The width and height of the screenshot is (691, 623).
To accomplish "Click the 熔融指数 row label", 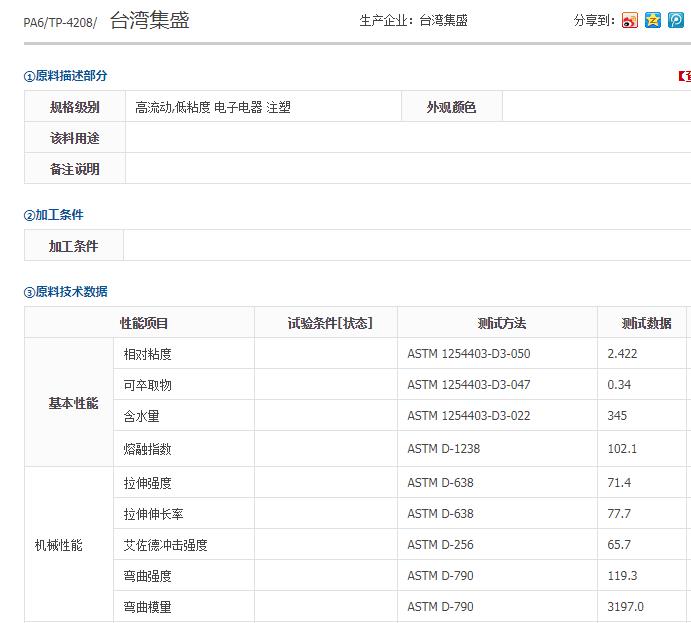I will [147, 449].
